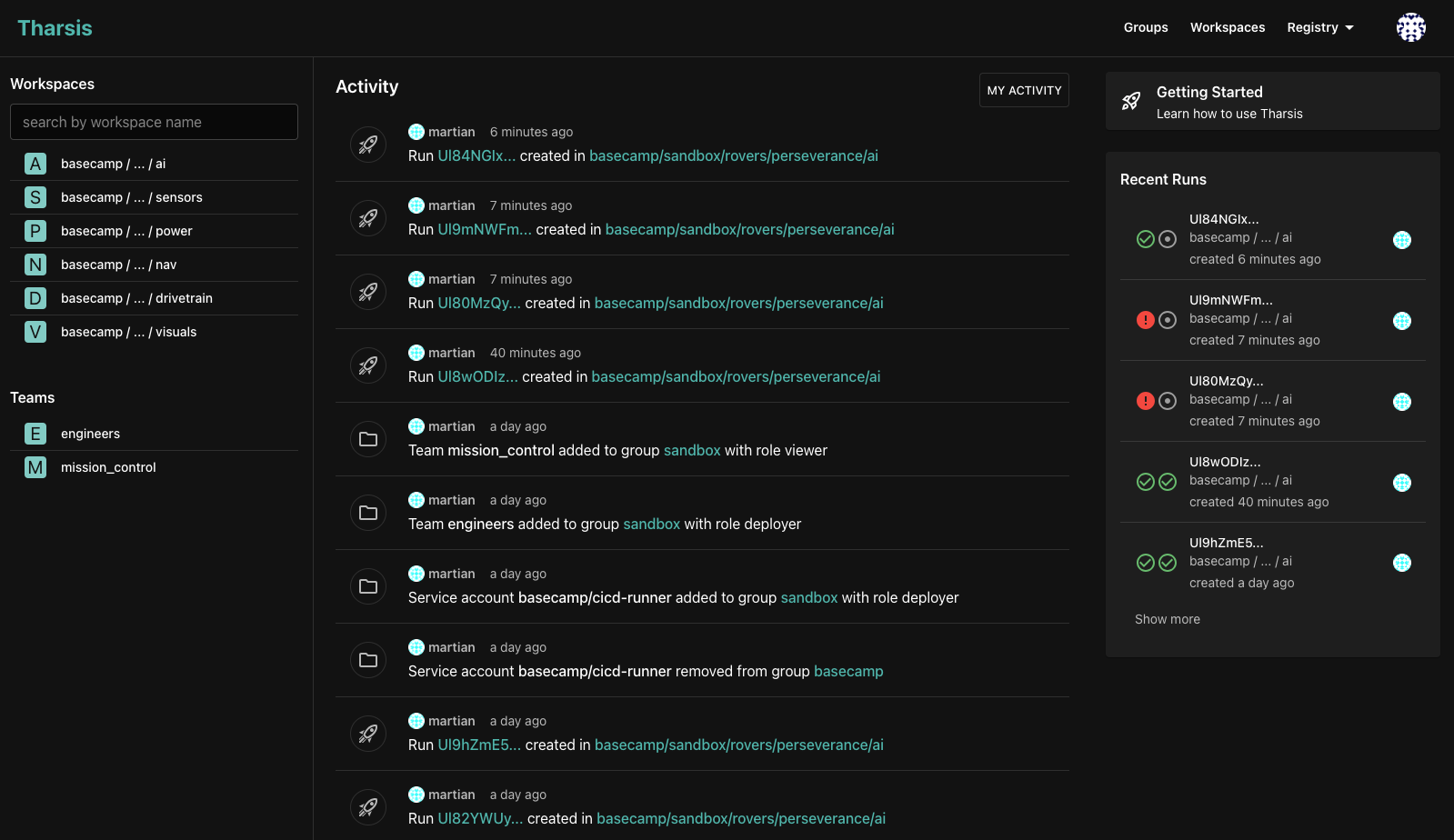
Task: Click user avatar on recent run UI84NGIx
Action: click(x=1402, y=240)
